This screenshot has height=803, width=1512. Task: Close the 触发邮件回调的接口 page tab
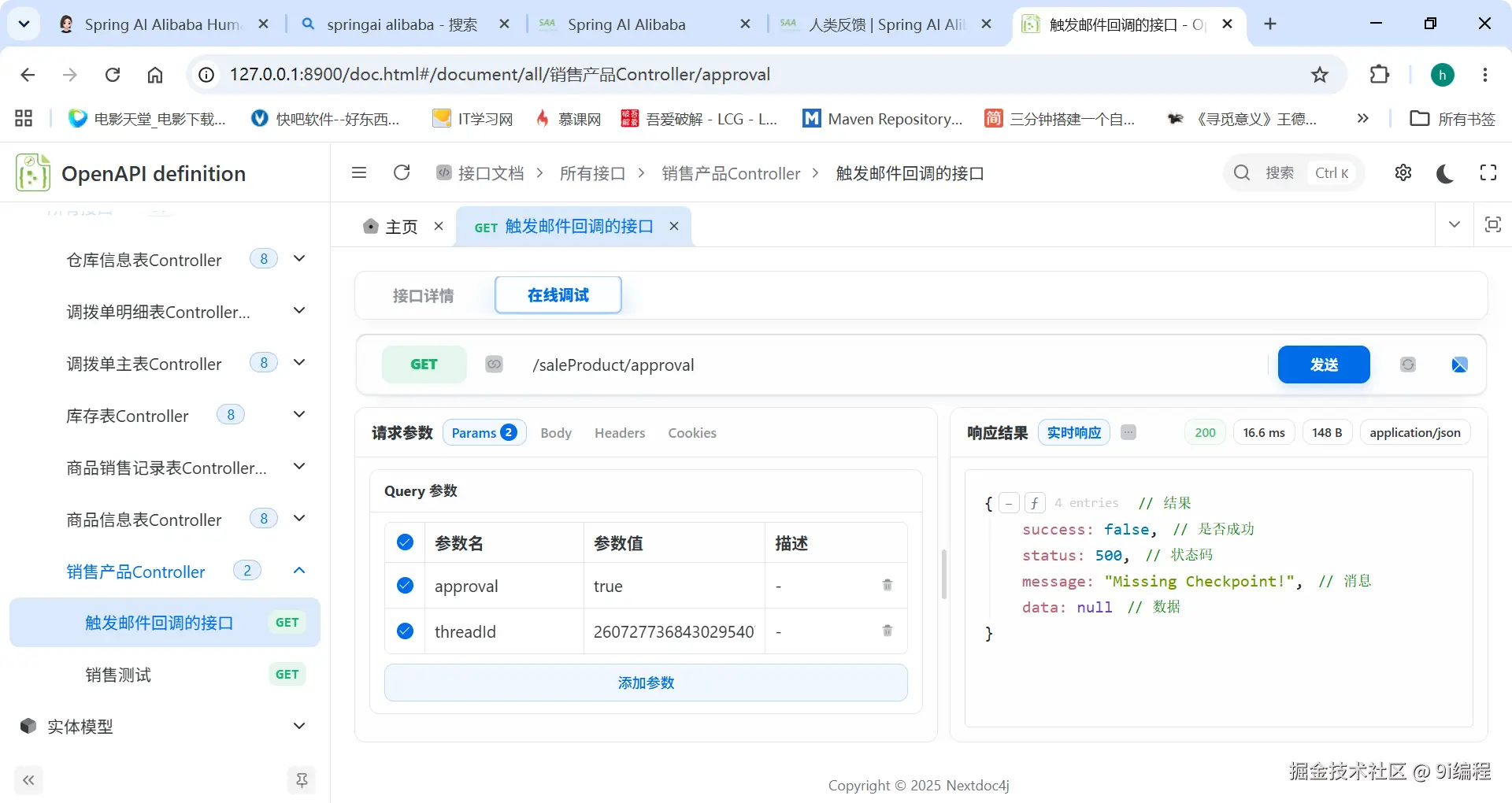click(x=674, y=227)
